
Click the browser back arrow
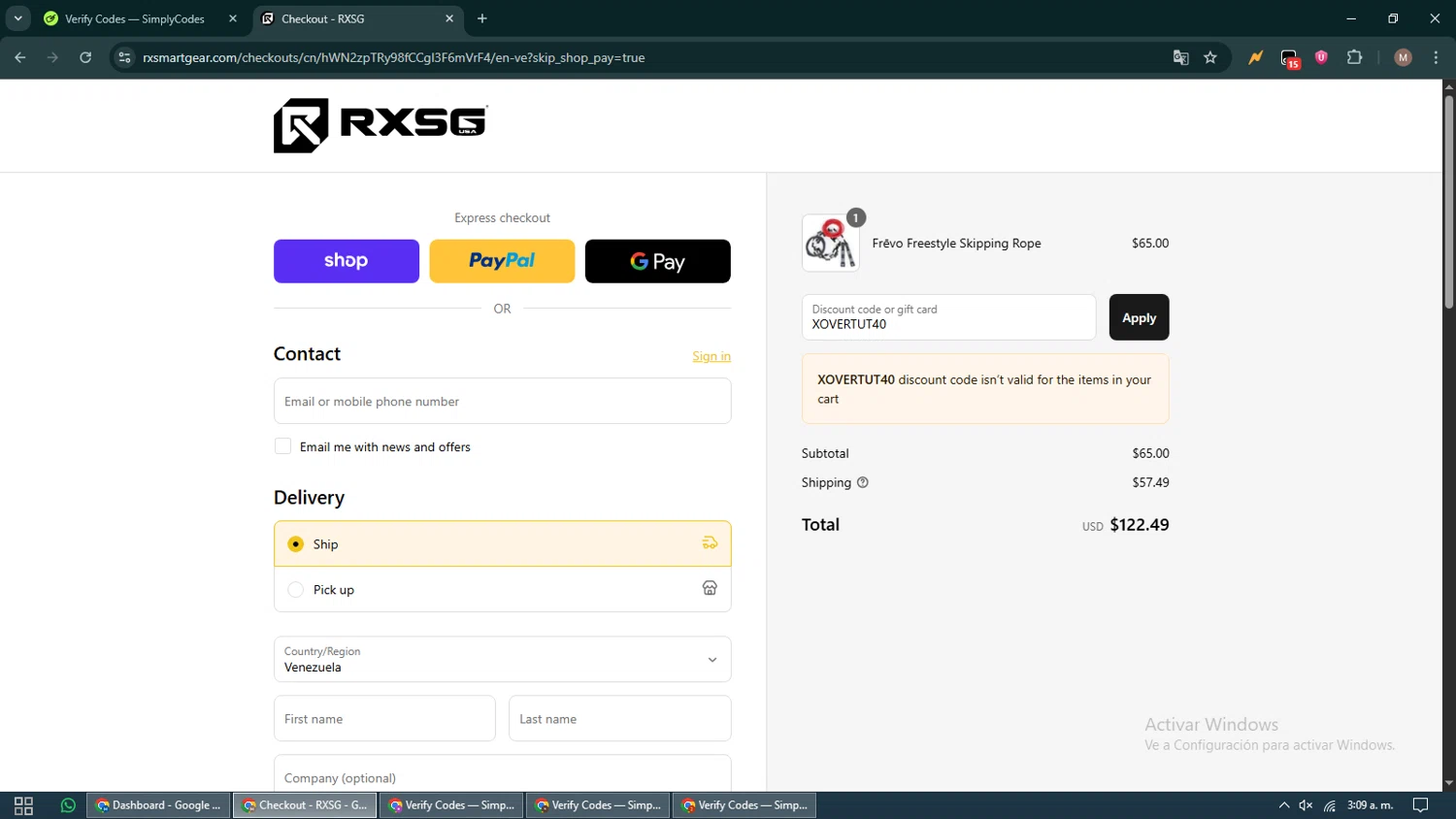click(20, 57)
